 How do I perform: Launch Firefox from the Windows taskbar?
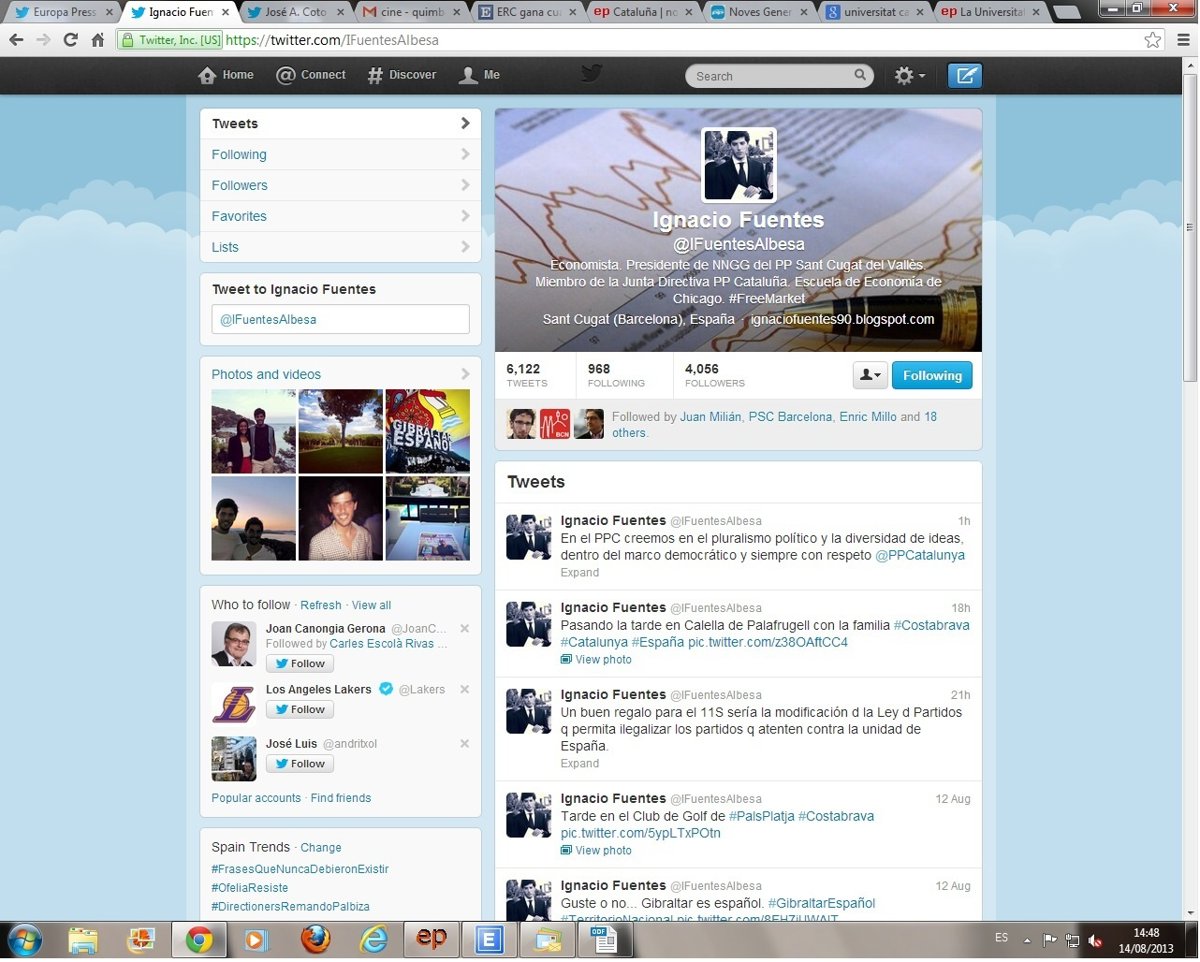[x=315, y=940]
